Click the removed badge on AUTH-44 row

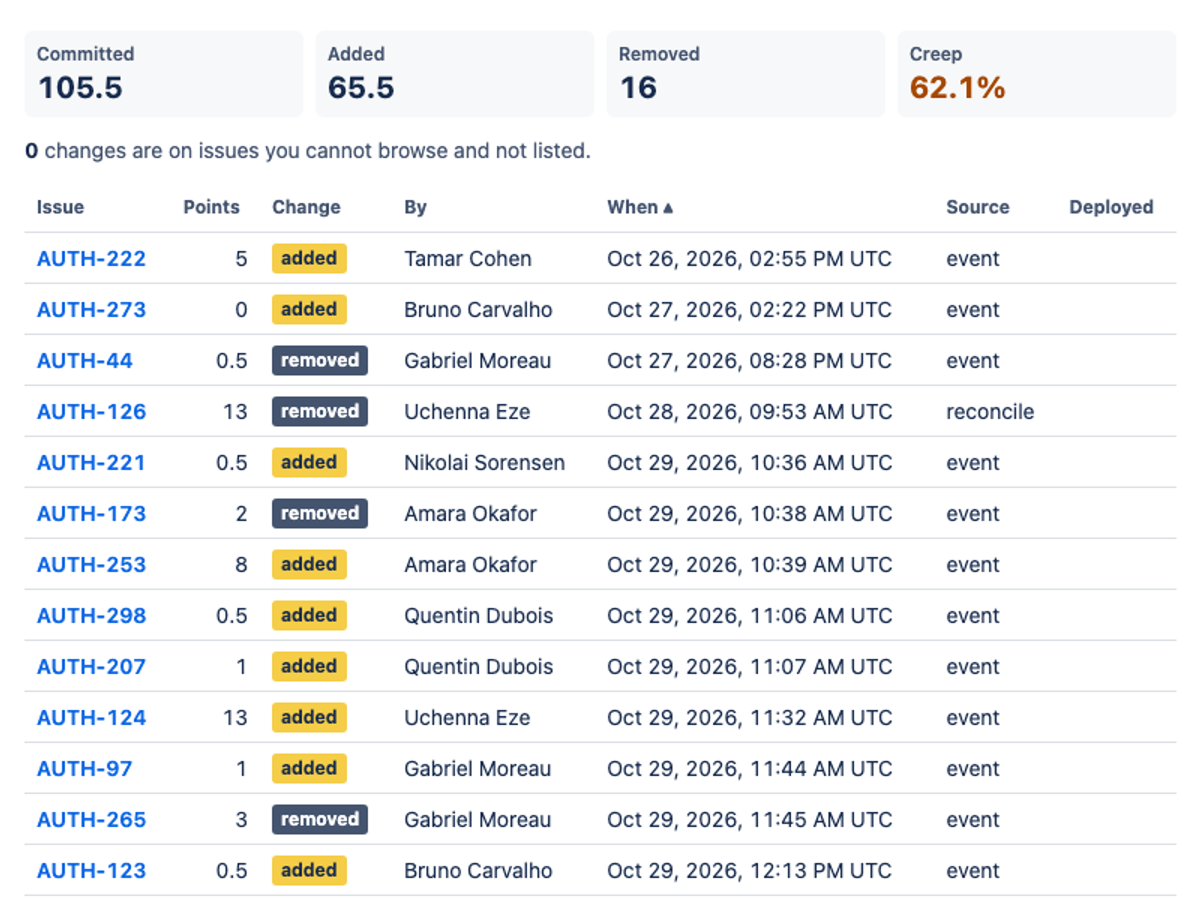[x=320, y=360]
